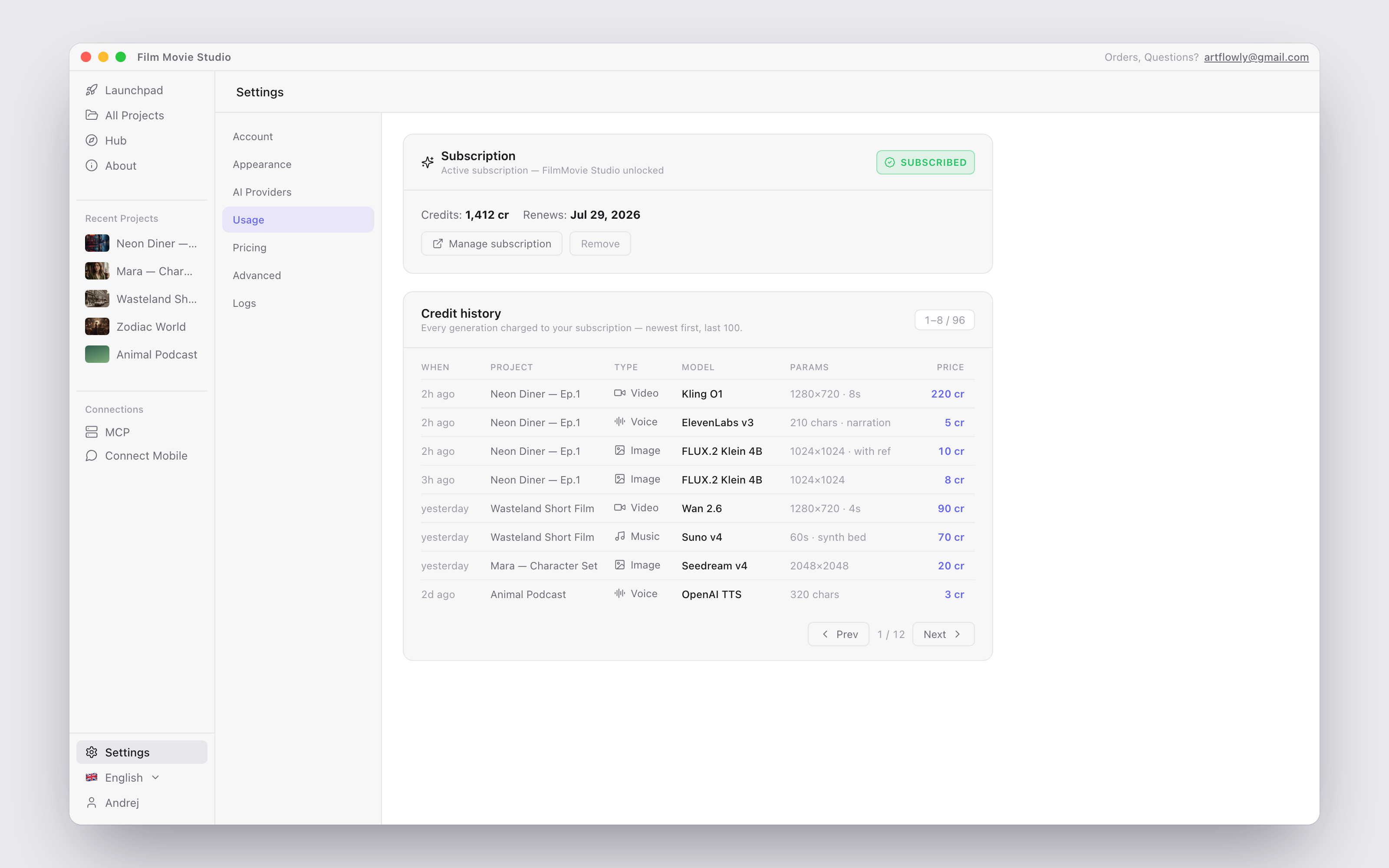Click the Launchpad rocket icon

pyautogui.click(x=91, y=90)
